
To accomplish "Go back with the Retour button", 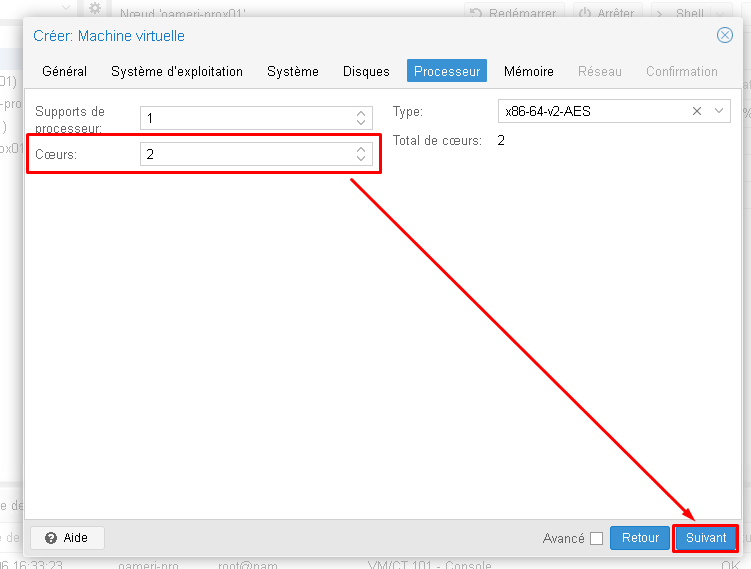I will (x=640, y=538).
